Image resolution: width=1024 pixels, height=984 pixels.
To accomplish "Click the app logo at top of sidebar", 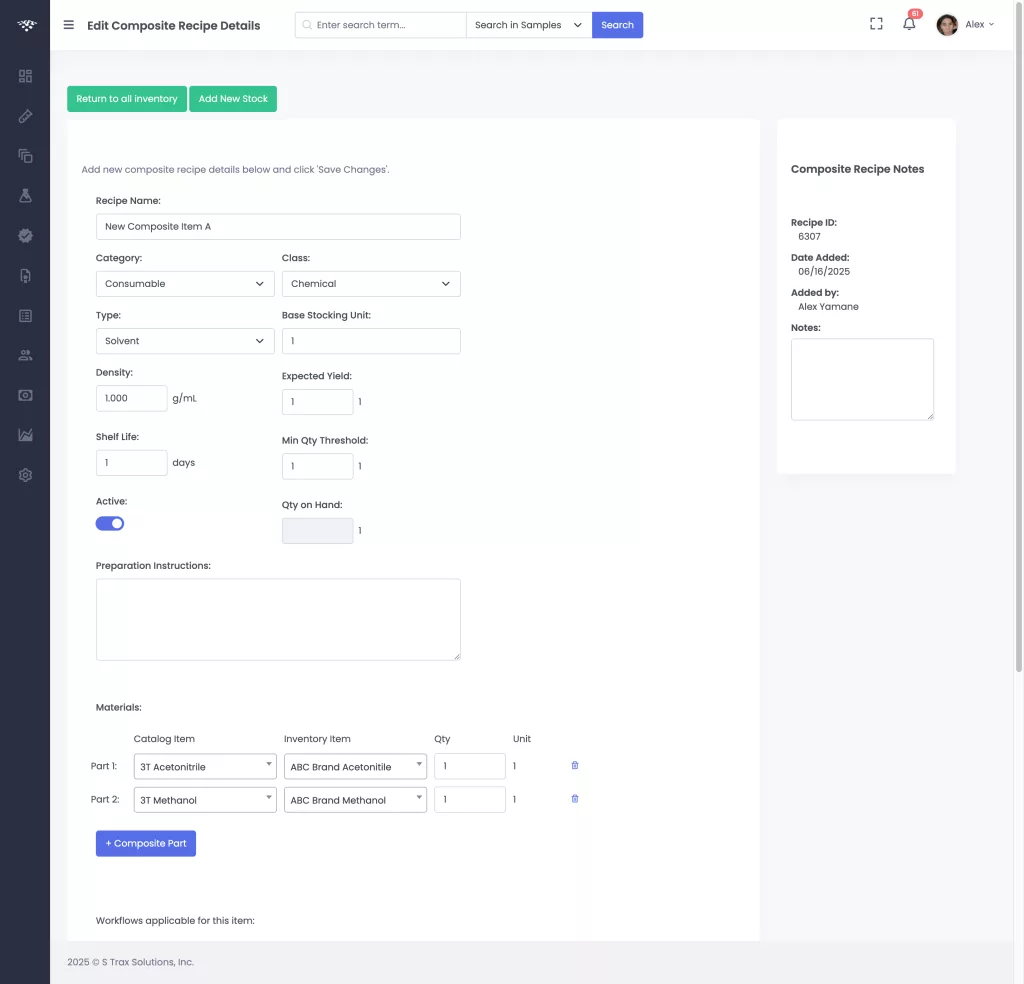I will (x=26, y=25).
